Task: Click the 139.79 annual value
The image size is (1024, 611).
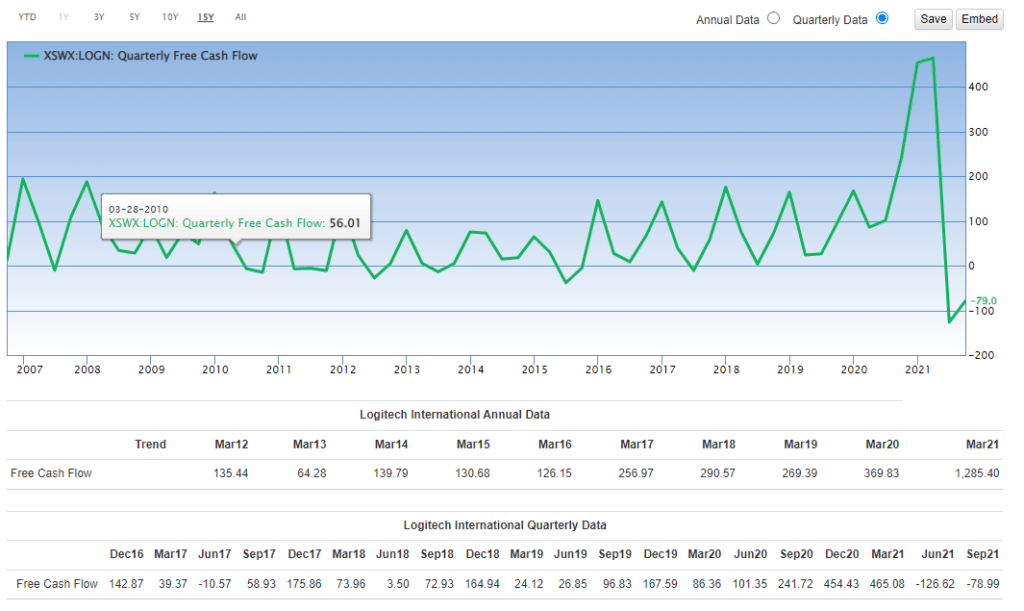Action: point(391,473)
